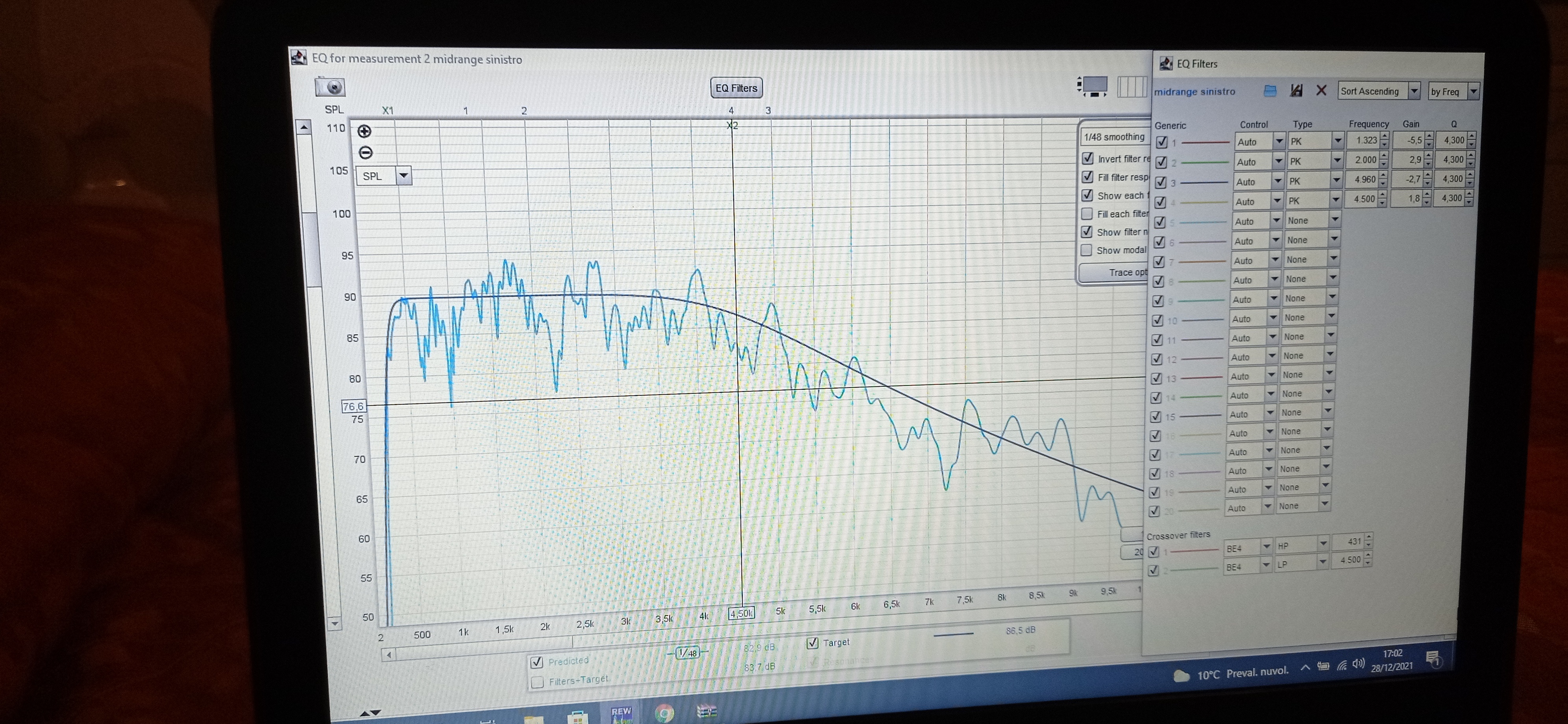Open Chrome from the taskbar
This screenshot has height=724, width=1568.
point(664,713)
